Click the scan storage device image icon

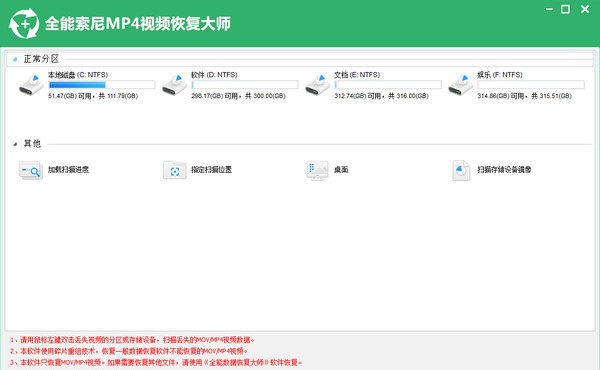(x=461, y=170)
